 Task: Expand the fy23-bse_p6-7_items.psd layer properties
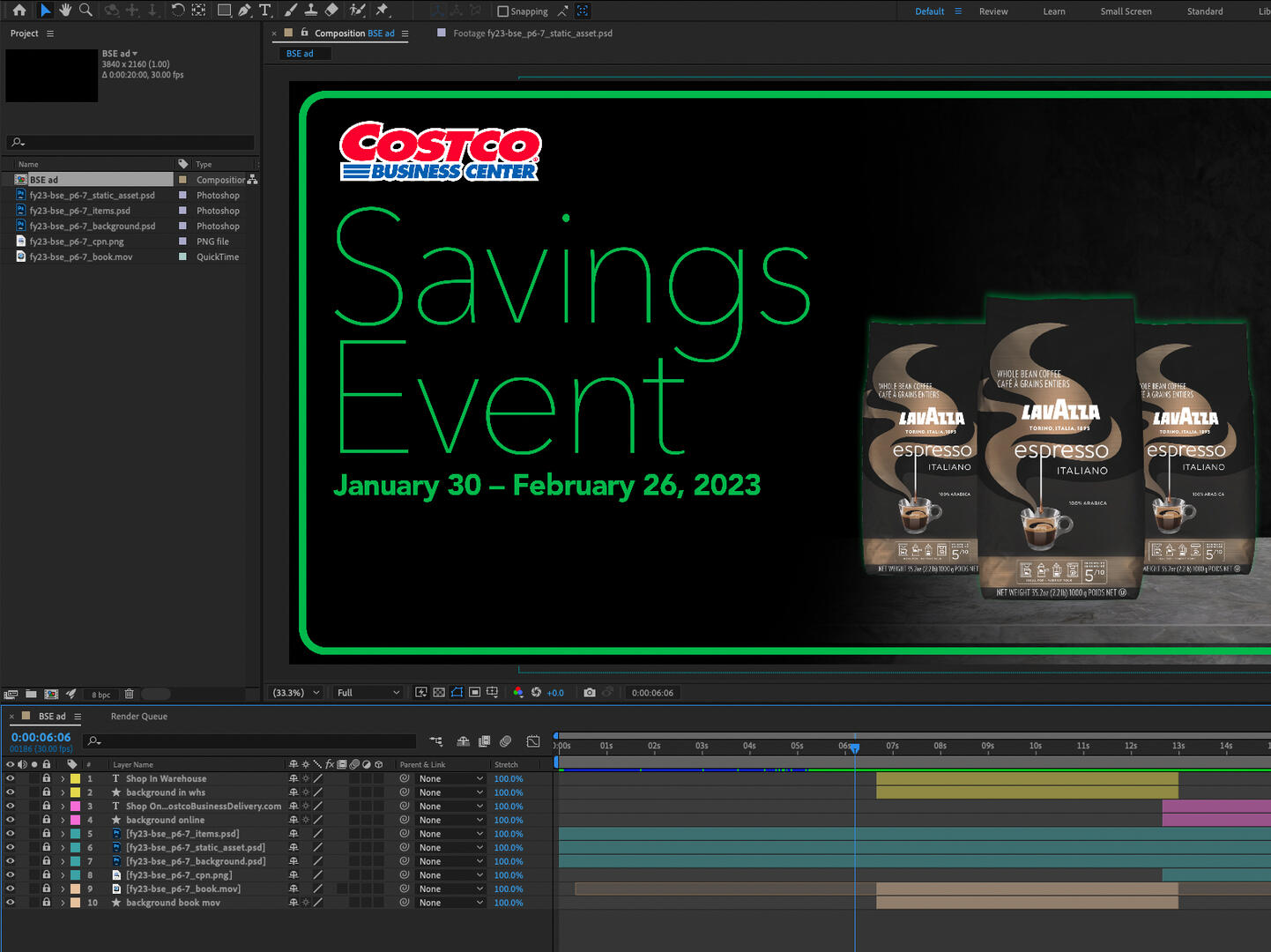click(63, 834)
